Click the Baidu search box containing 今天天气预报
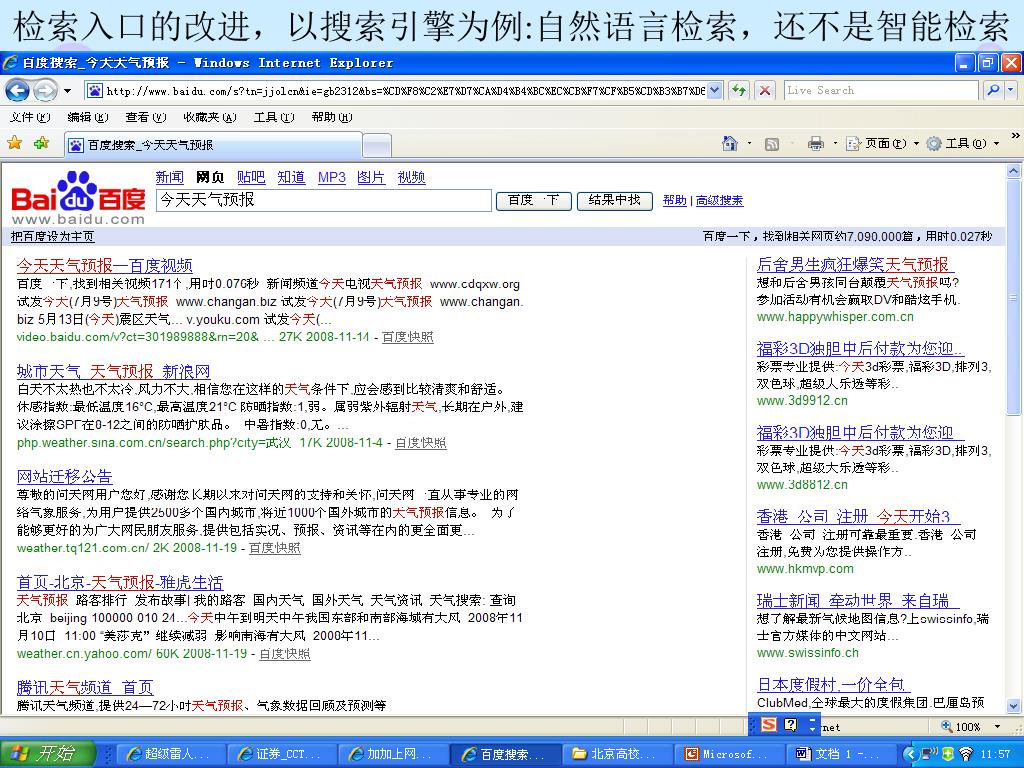 click(323, 200)
